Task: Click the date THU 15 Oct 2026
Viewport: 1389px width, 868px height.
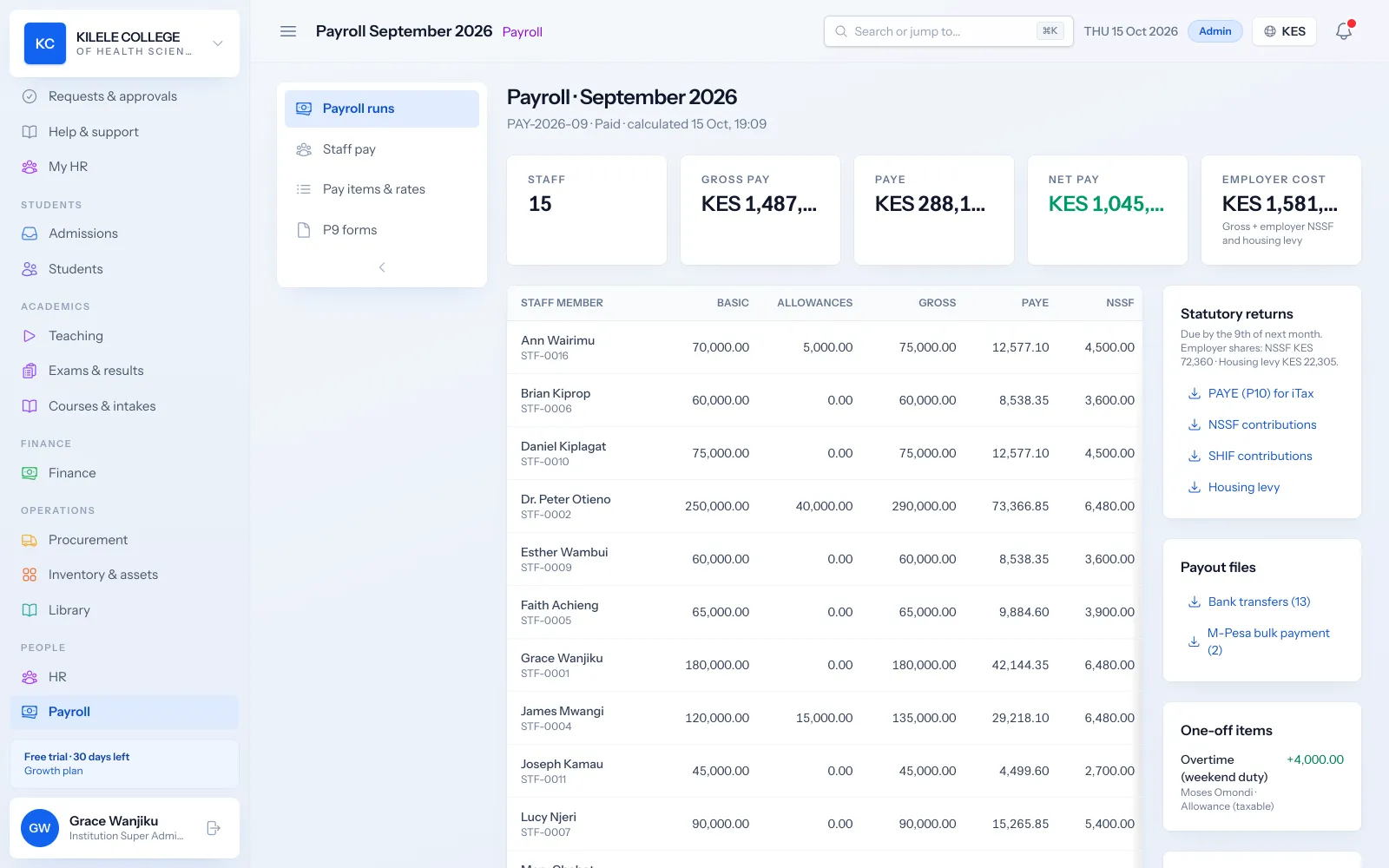Action: tap(1130, 31)
